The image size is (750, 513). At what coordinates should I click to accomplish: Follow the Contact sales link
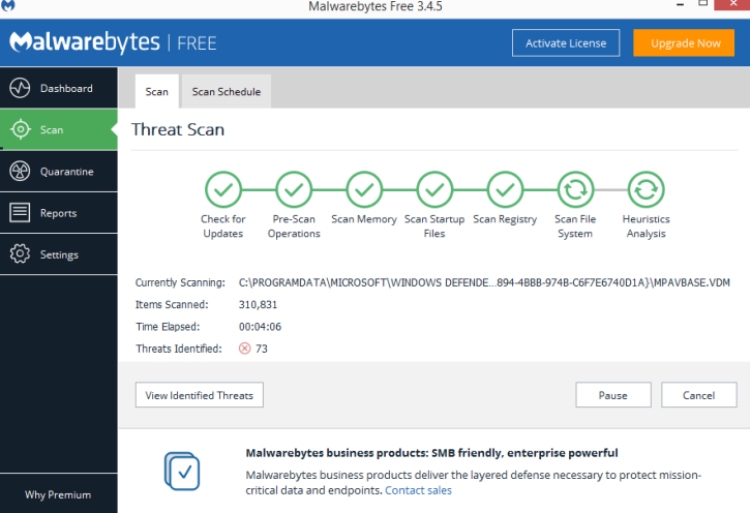418,490
